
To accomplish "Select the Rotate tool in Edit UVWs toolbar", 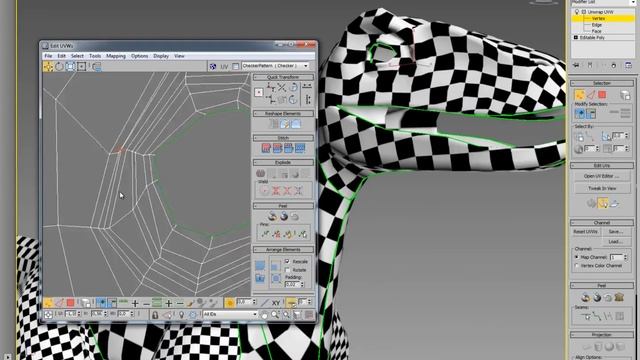I will click(x=60, y=67).
